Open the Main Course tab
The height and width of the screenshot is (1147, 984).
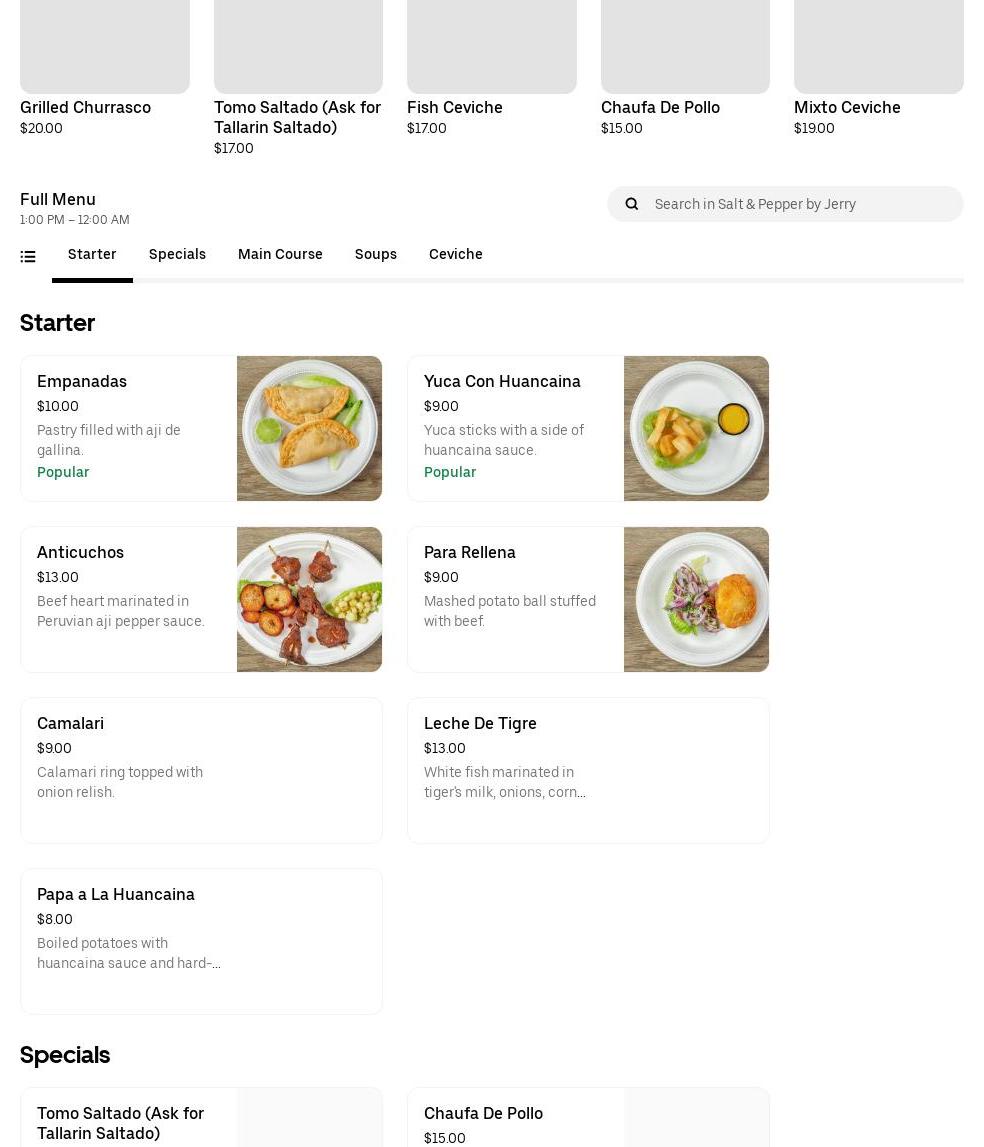pos(280,254)
